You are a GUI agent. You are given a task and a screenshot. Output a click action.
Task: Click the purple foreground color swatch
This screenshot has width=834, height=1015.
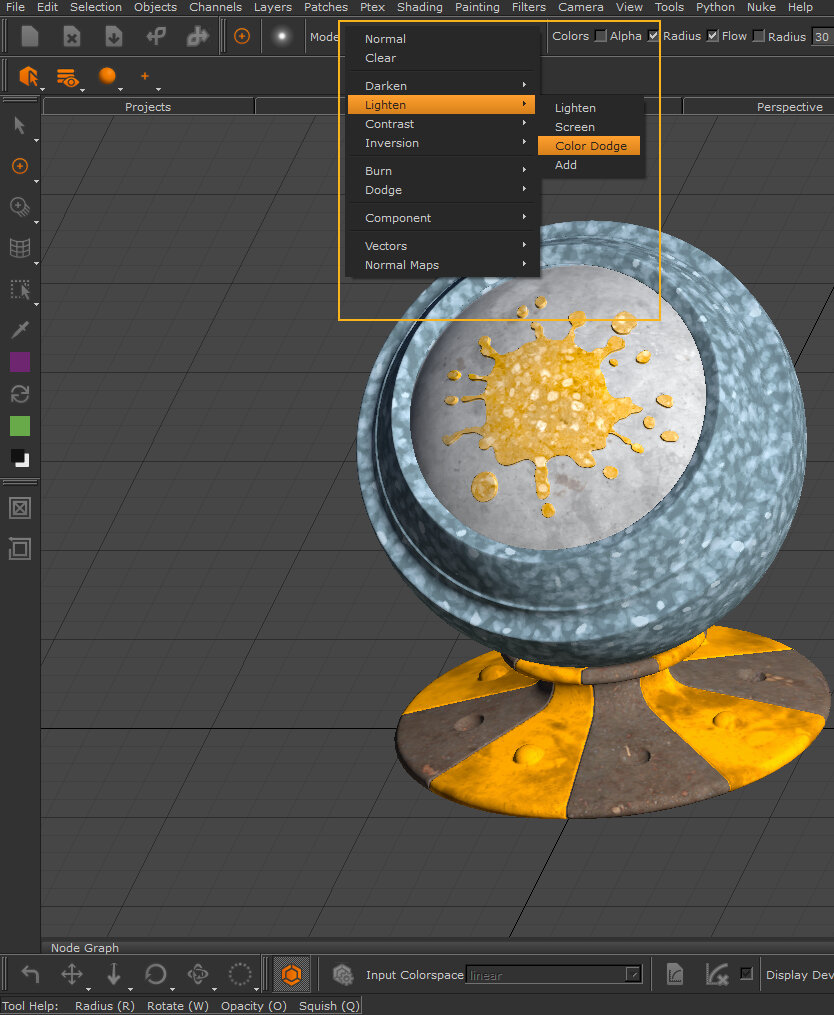click(x=20, y=362)
